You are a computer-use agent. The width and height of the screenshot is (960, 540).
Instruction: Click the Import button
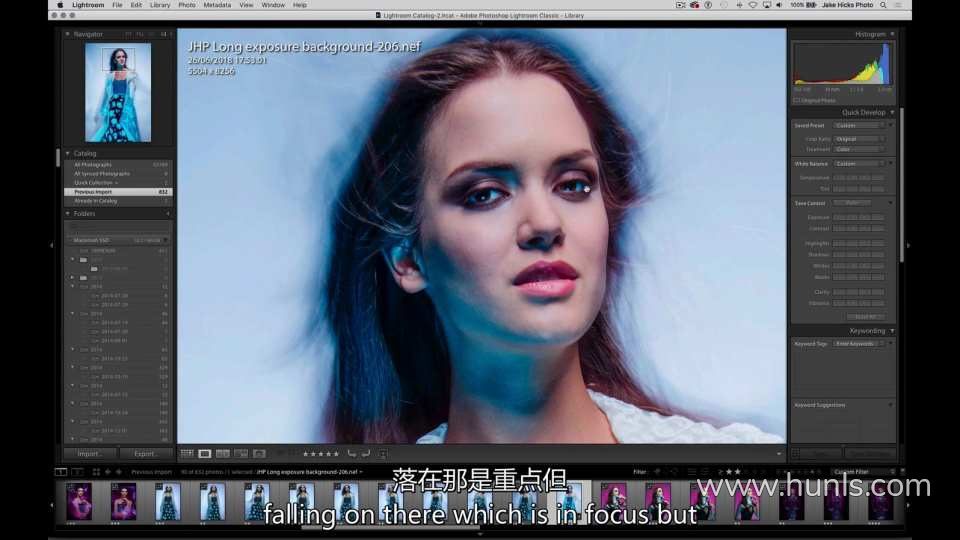(x=90, y=454)
